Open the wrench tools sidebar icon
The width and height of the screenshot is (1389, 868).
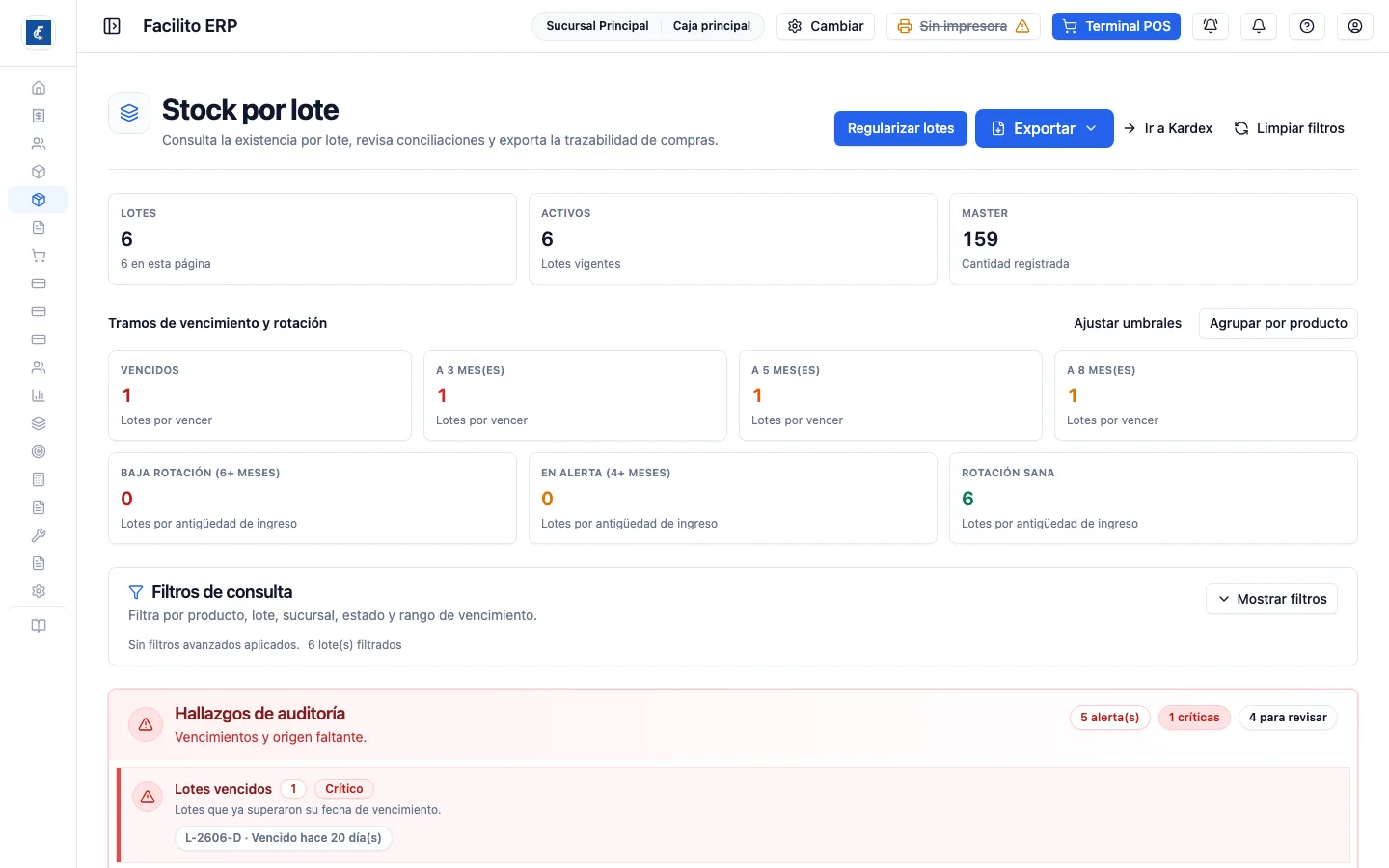click(39, 535)
